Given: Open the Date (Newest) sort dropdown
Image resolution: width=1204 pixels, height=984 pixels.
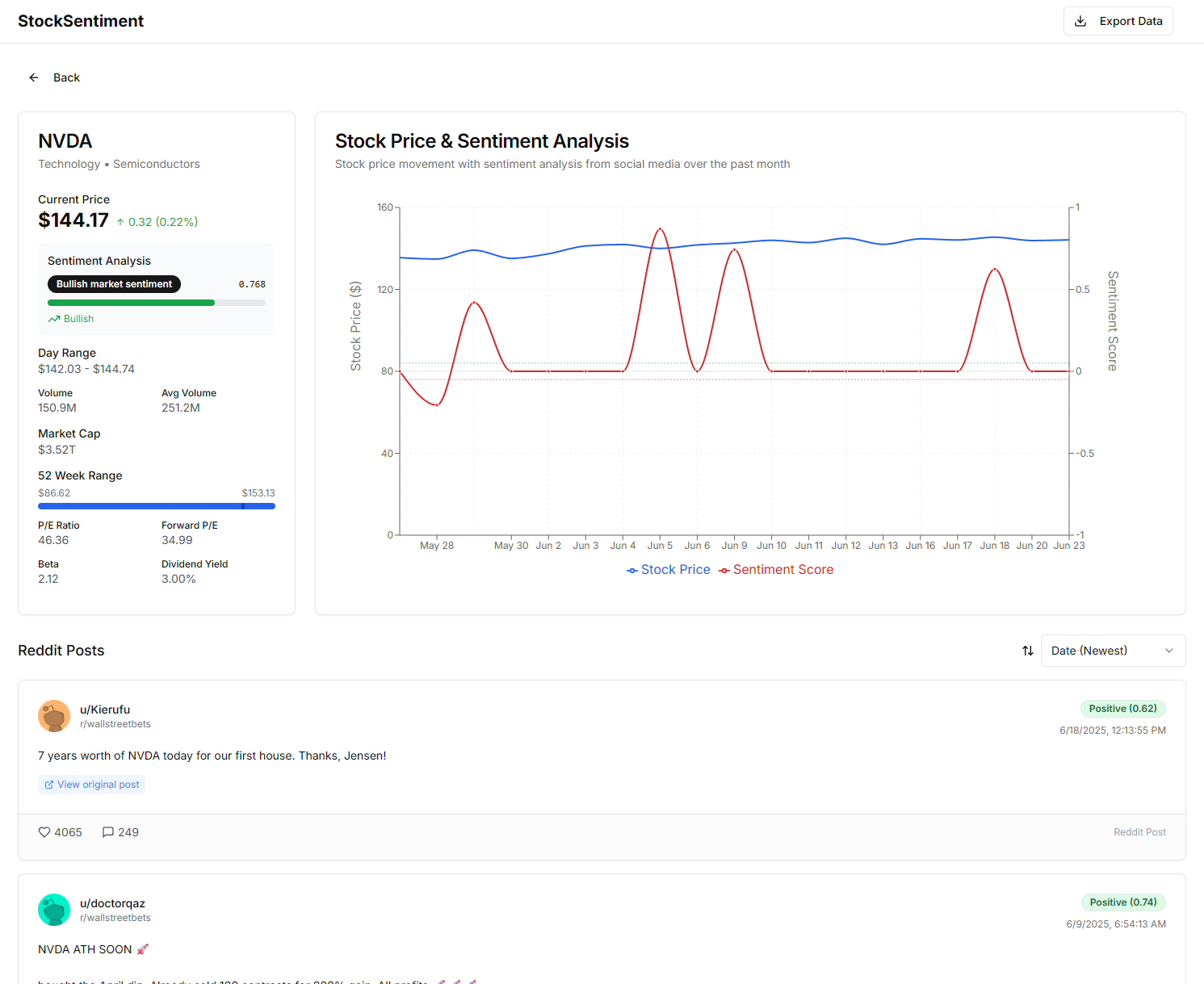Looking at the screenshot, I should click(x=1113, y=651).
